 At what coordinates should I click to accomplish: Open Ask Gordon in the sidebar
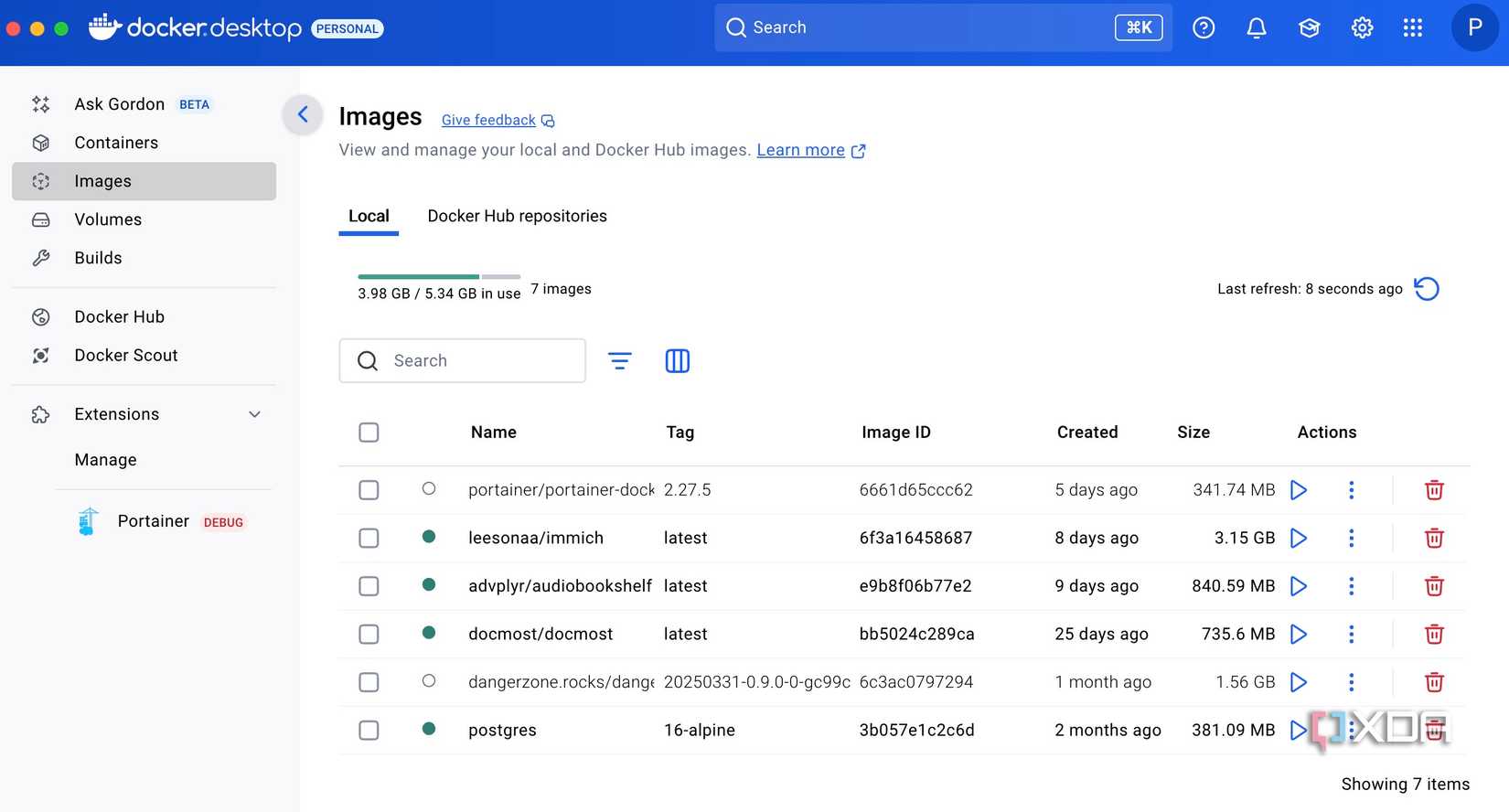(144, 104)
